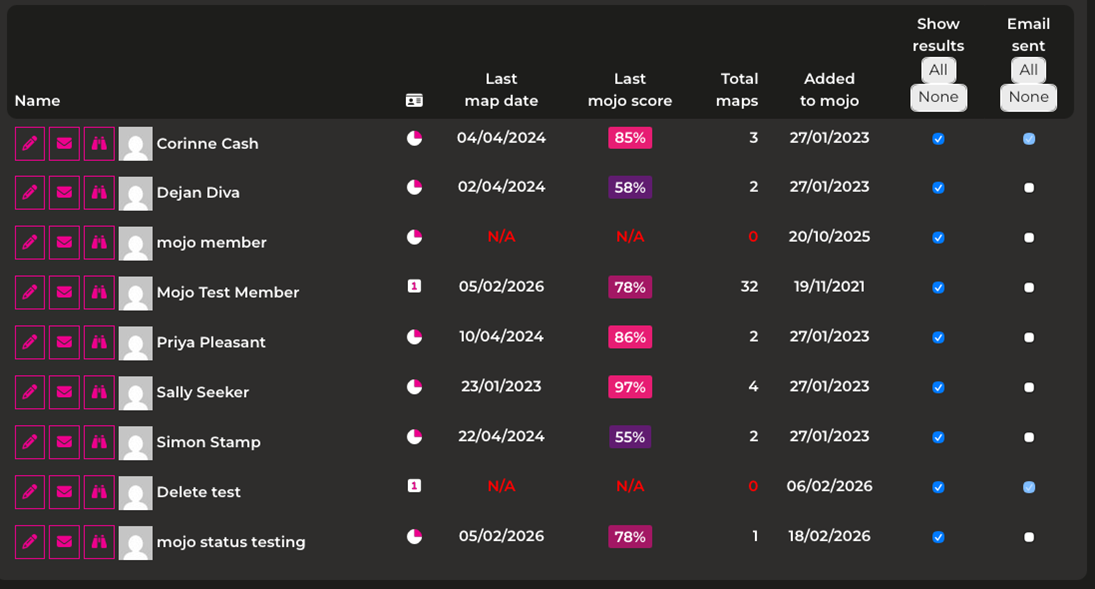Click Corinne Cash's 85% score badge
The height and width of the screenshot is (589, 1095).
click(630, 138)
